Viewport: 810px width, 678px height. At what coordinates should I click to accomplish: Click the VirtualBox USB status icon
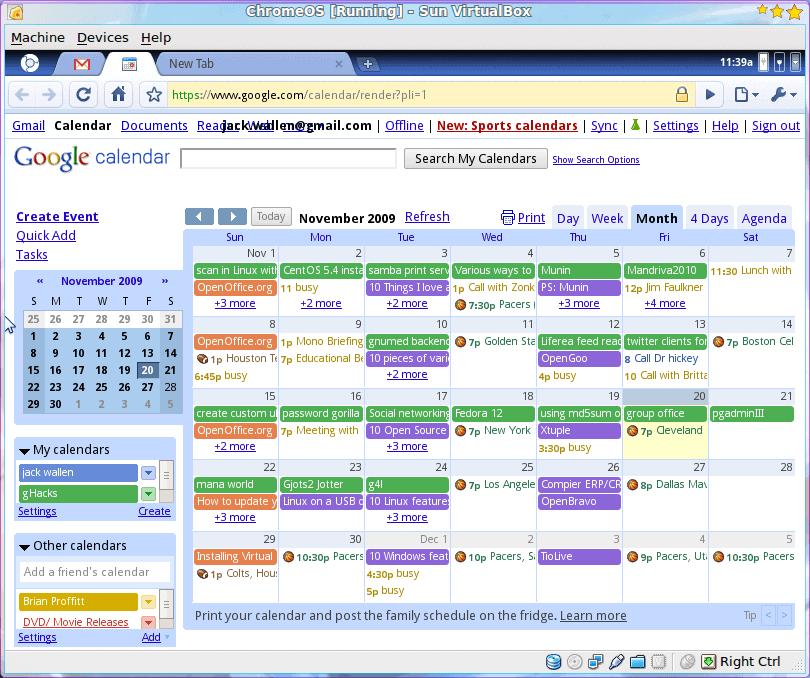point(616,661)
